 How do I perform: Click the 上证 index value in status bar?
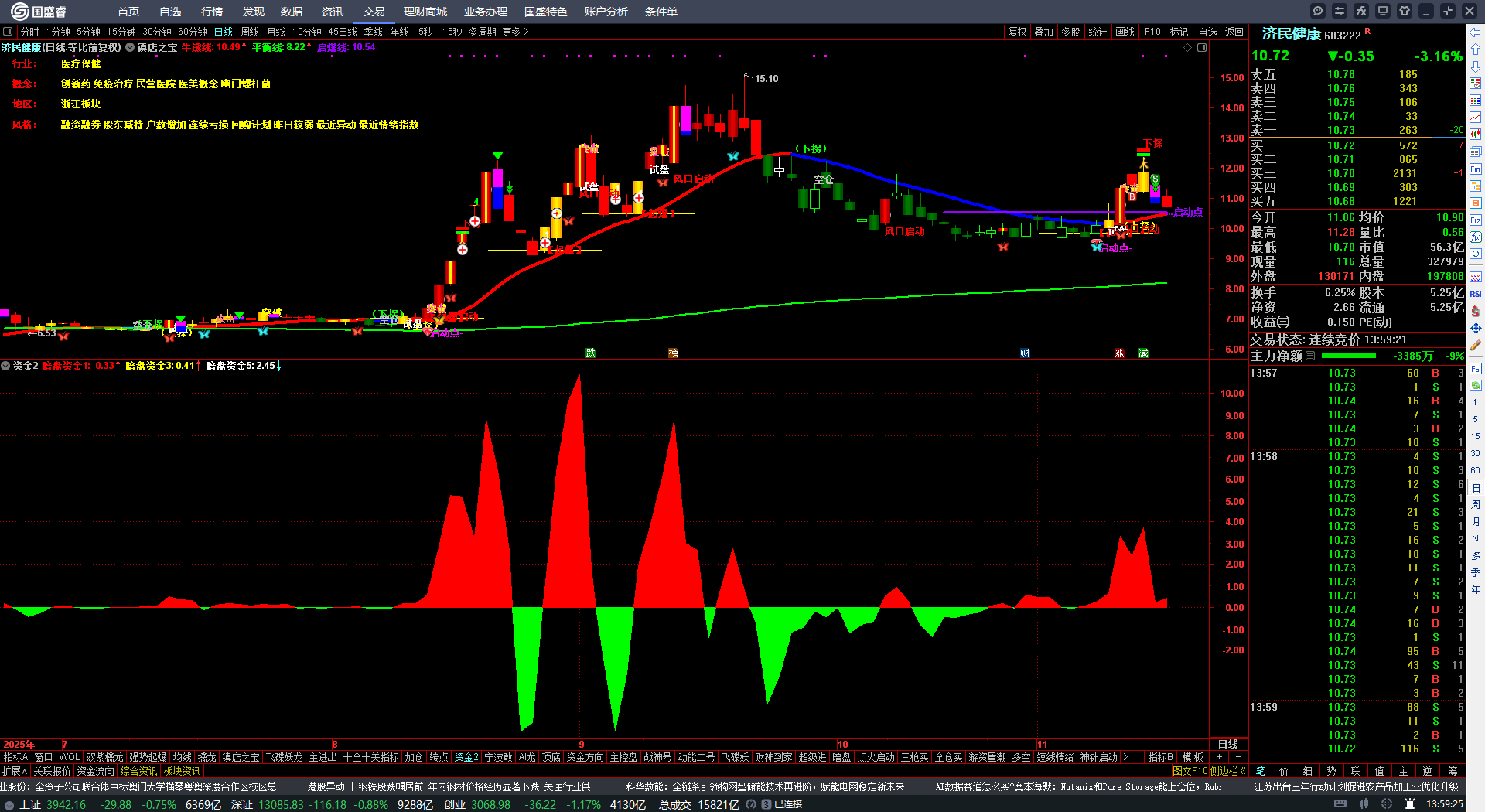click(x=66, y=804)
